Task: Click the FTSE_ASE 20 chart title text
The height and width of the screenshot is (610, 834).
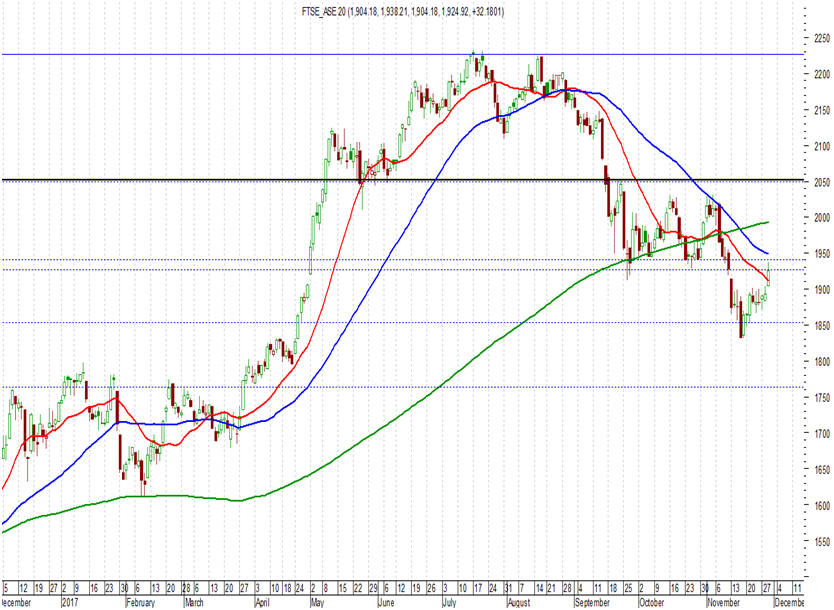Action: pos(403,11)
